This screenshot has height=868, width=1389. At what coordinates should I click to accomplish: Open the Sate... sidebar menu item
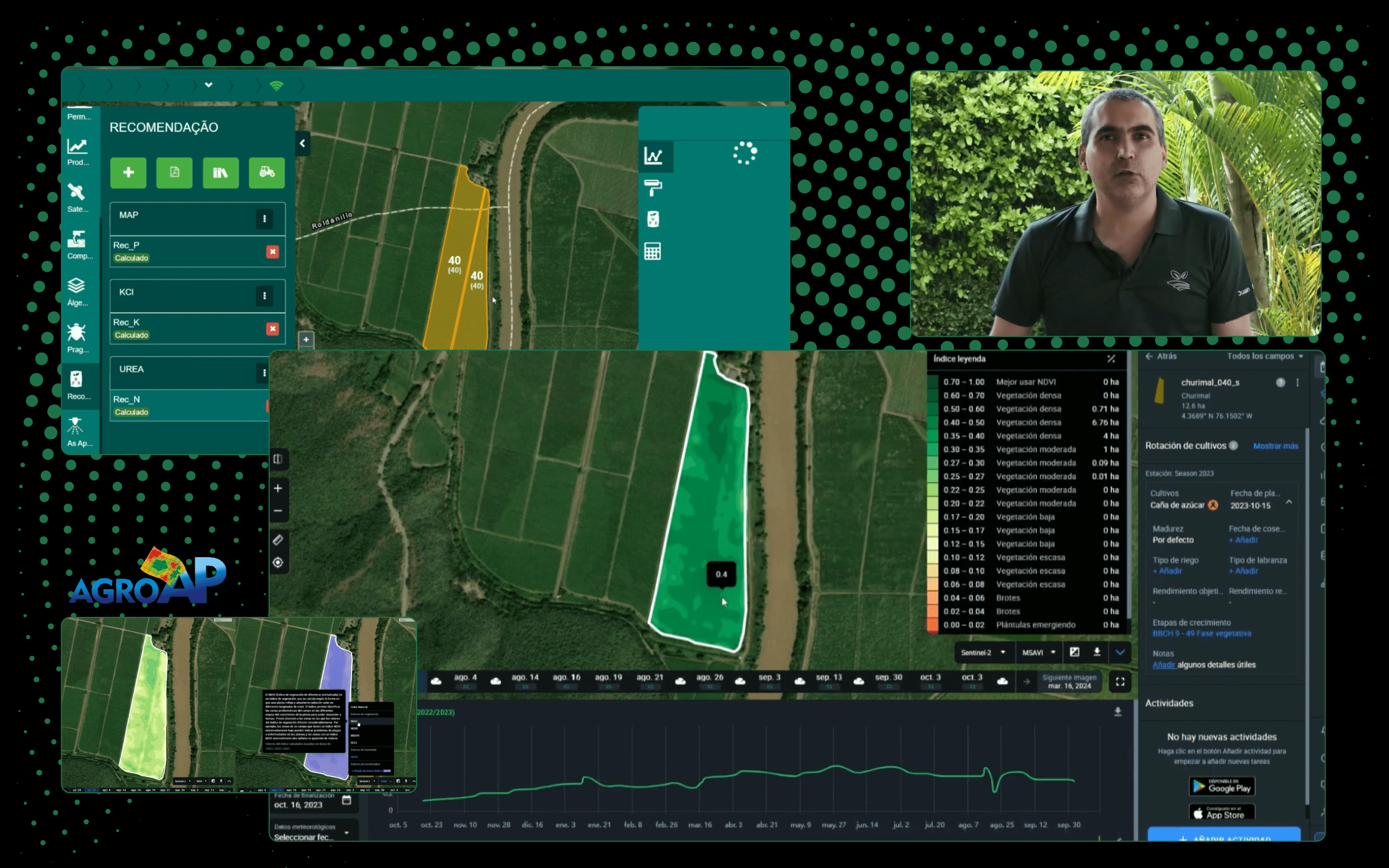77,197
